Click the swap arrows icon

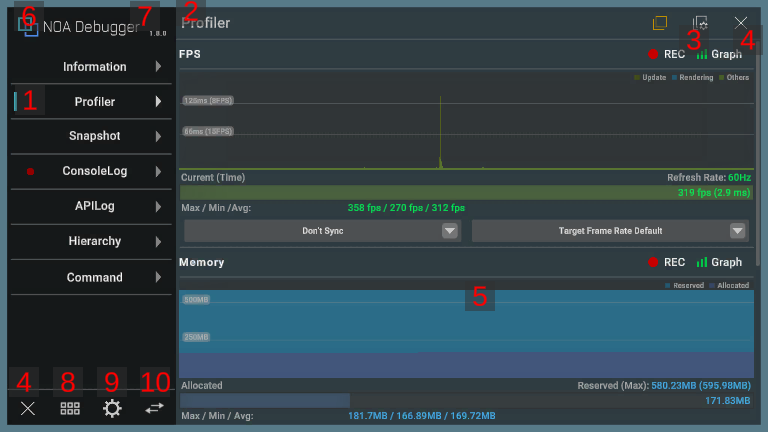click(x=154, y=408)
